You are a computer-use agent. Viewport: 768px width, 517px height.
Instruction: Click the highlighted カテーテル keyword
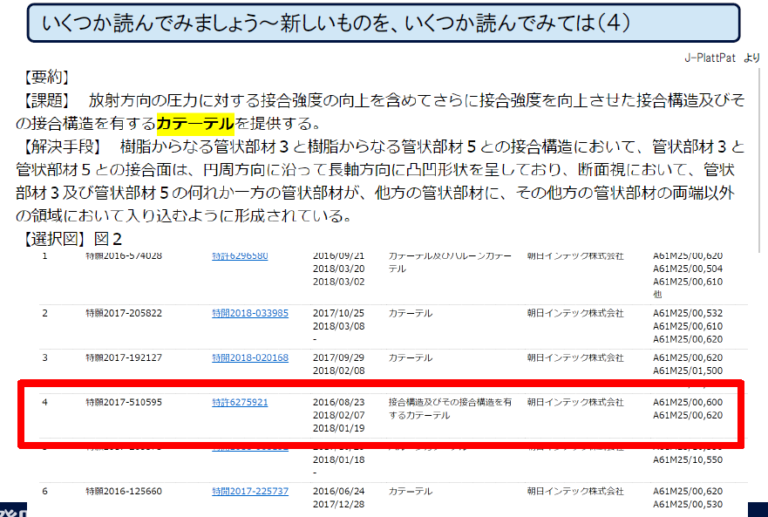[195, 123]
